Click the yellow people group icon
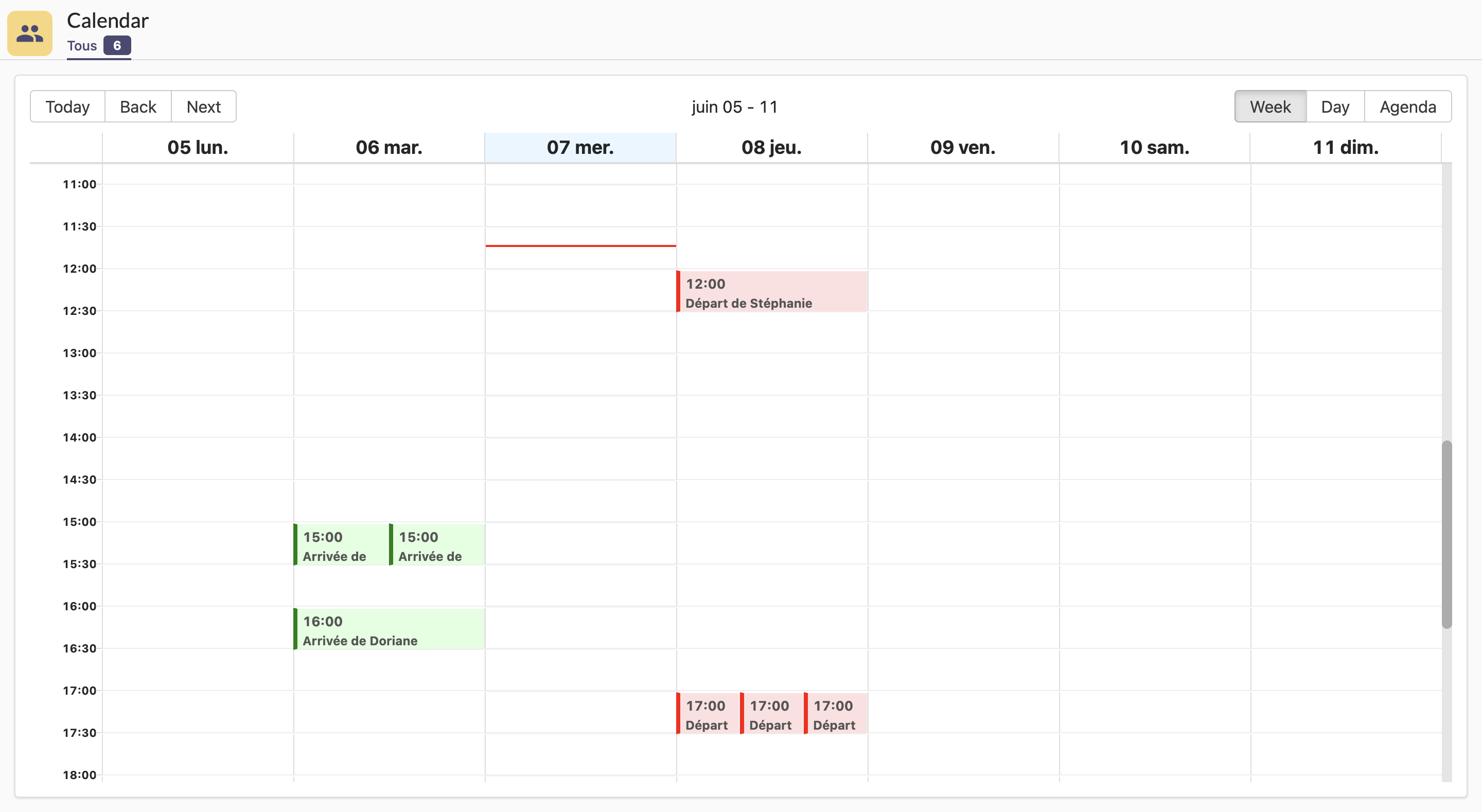 29,33
